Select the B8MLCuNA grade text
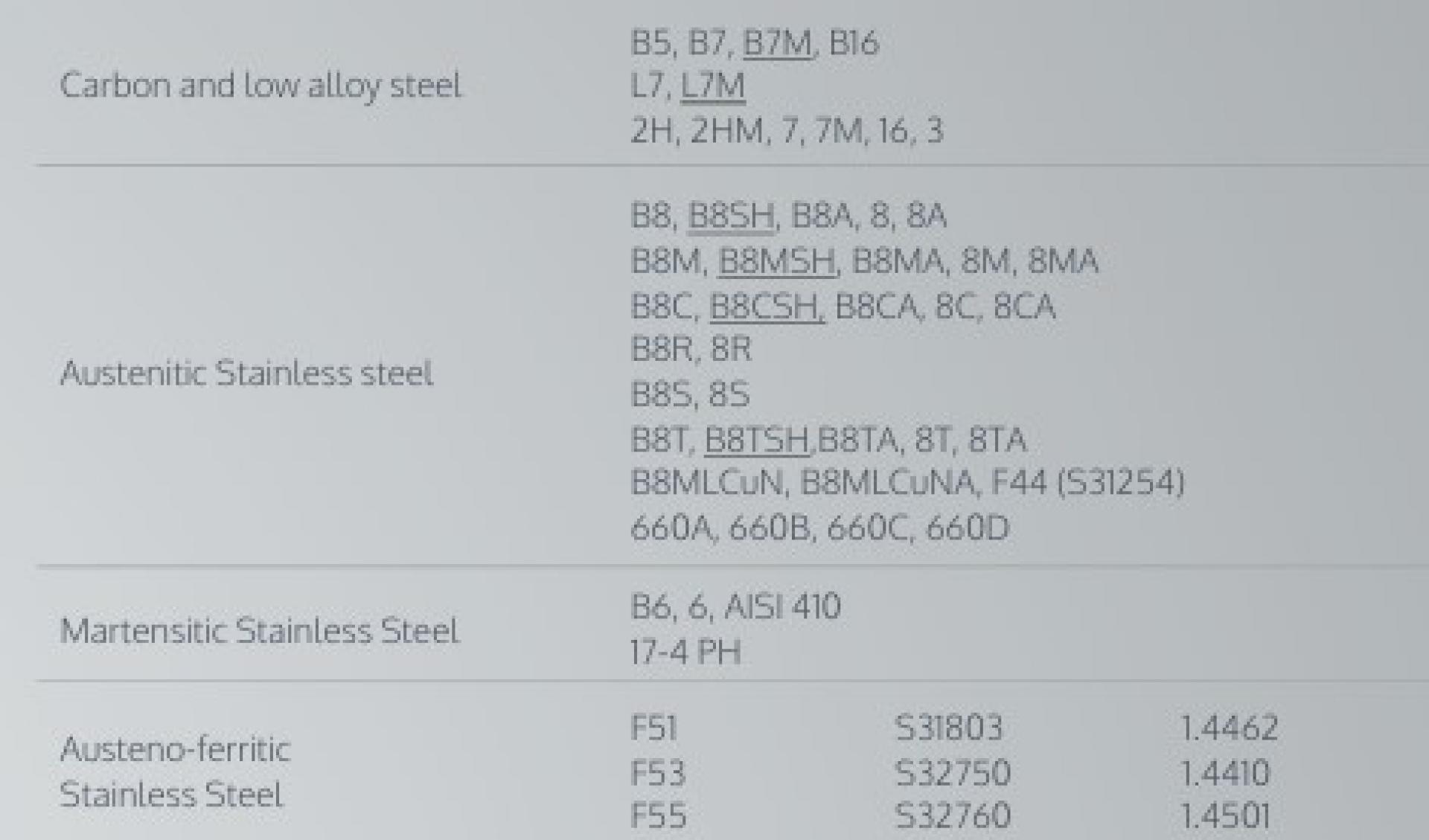The width and height of the screenshot is (1429, 840). pyautogui.click(x=886, y=483)
